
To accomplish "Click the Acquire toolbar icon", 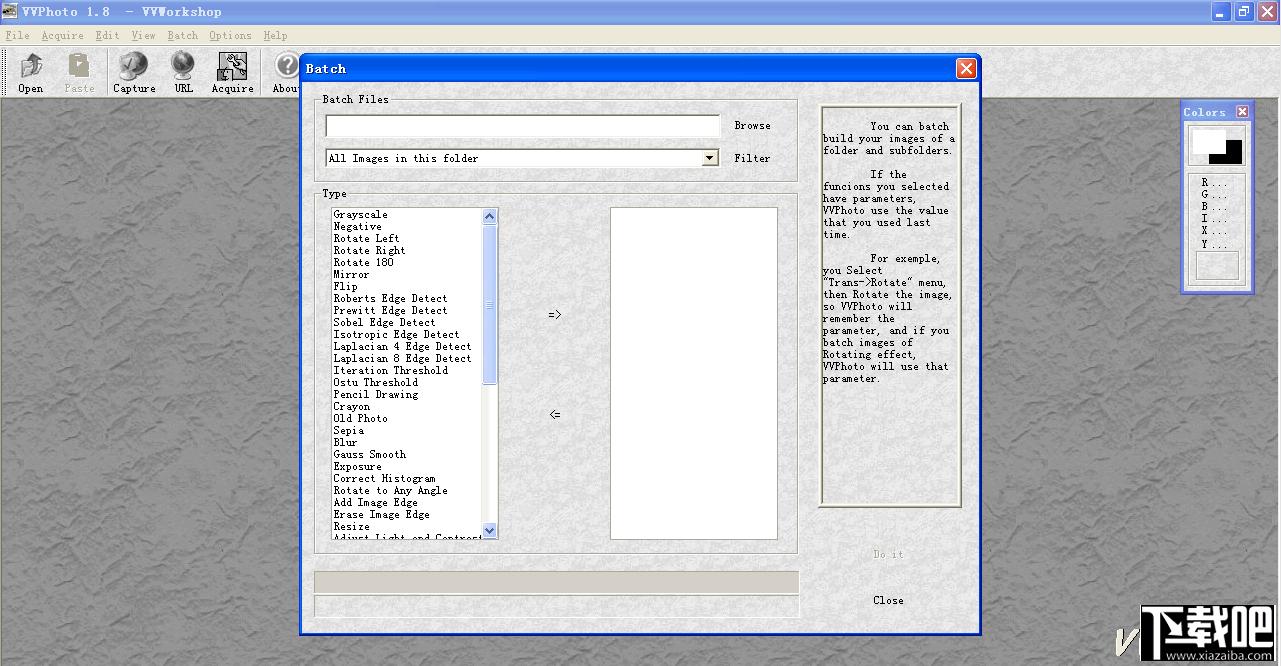I will [x=232, y=67].
